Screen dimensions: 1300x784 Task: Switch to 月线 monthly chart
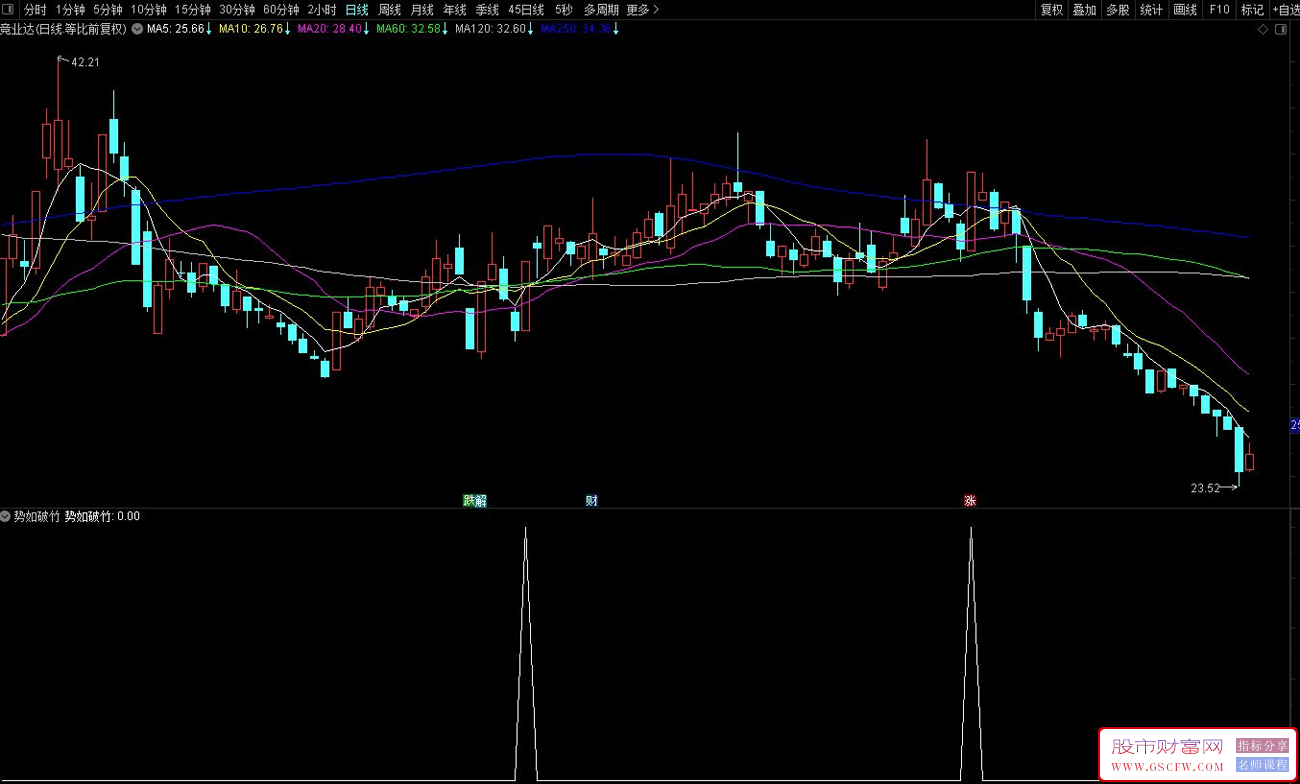pos(422,9)
